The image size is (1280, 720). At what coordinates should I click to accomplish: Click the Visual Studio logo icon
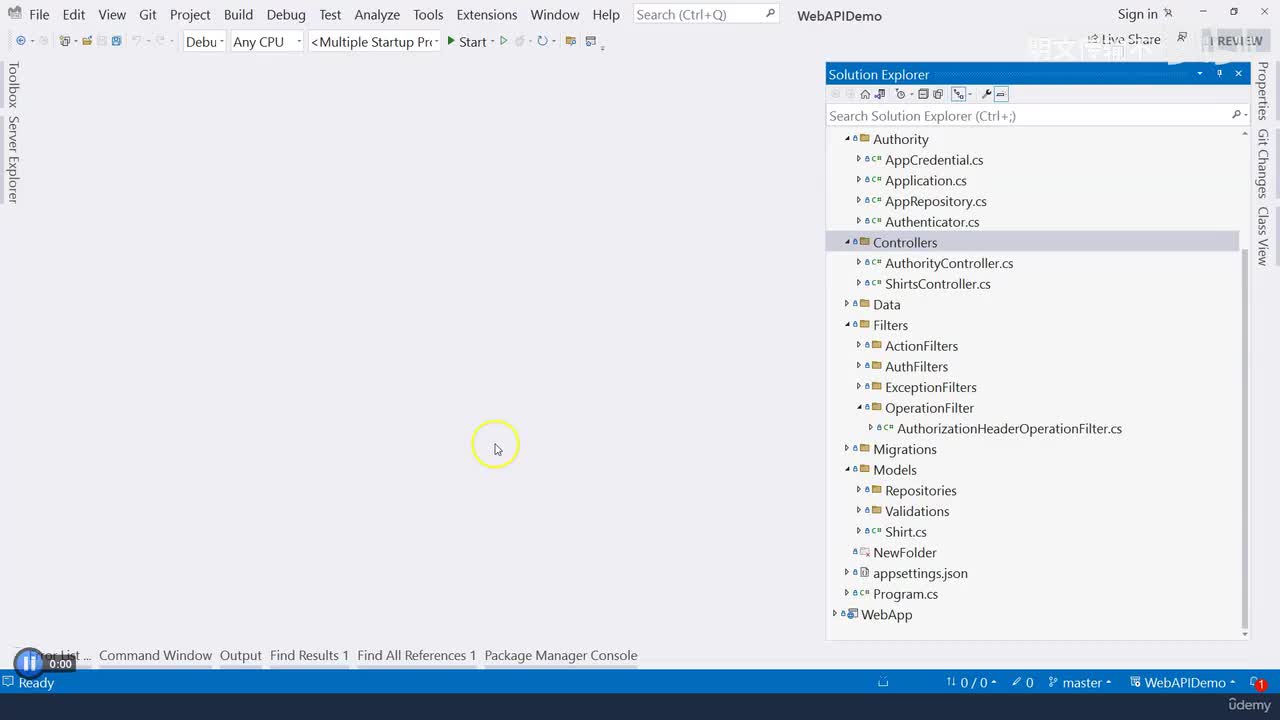coord(14,14)
